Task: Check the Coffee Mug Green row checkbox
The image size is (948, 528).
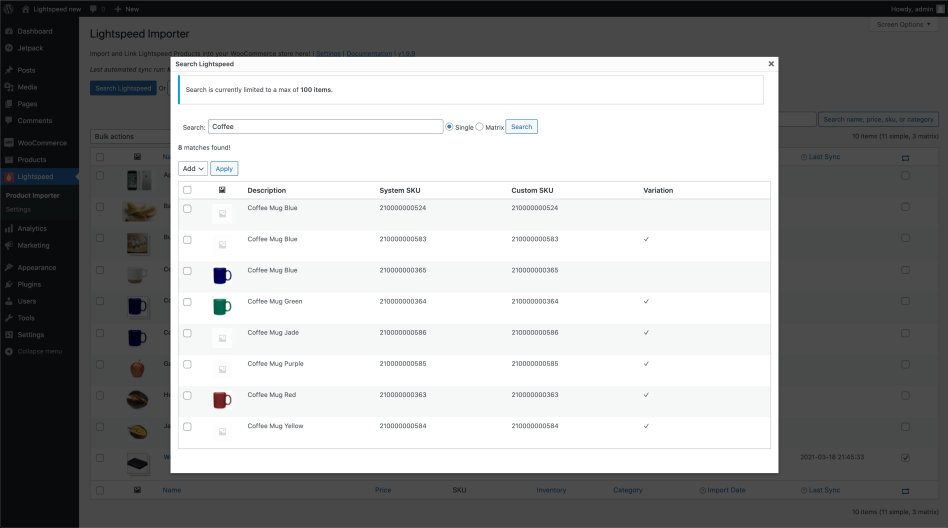Action: coord(187,302)
